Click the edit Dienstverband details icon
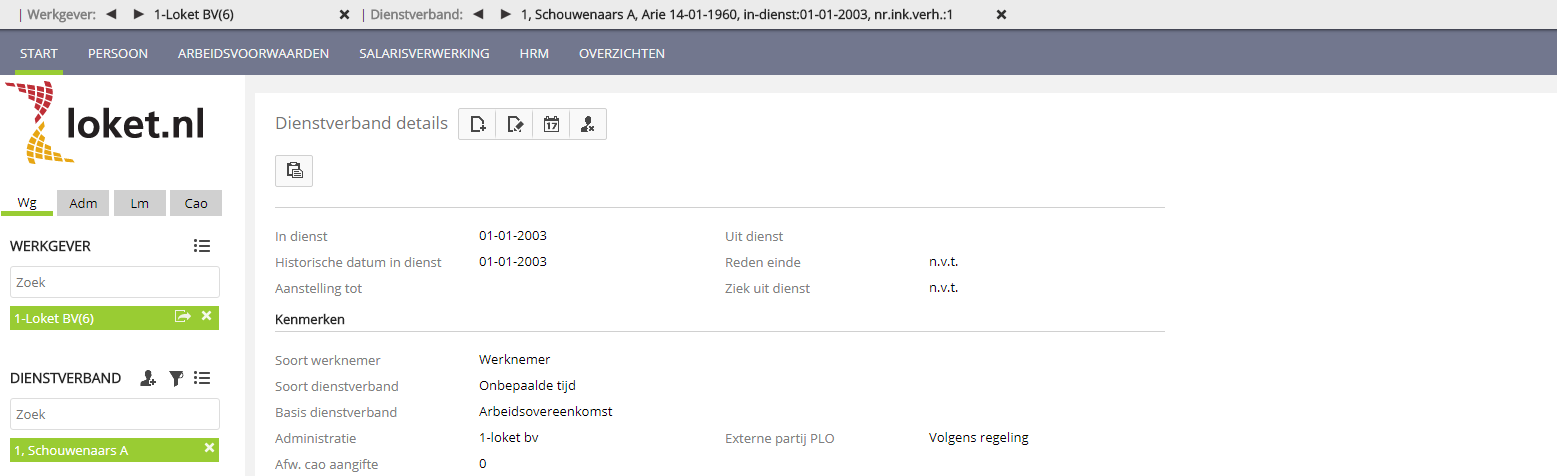Viewport: 1557px width, 476px height. coord(515,124)
